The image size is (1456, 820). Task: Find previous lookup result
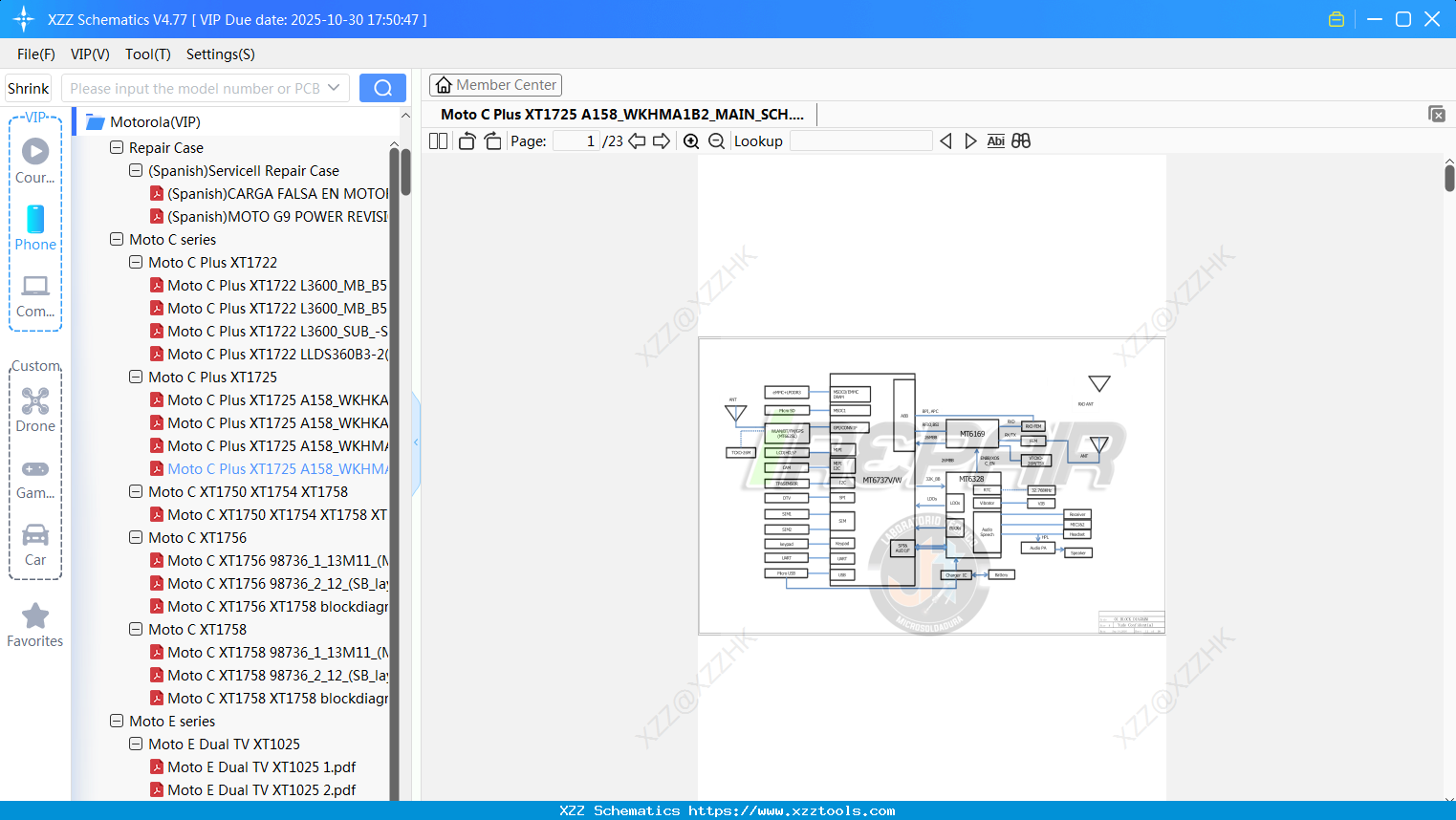945,141
